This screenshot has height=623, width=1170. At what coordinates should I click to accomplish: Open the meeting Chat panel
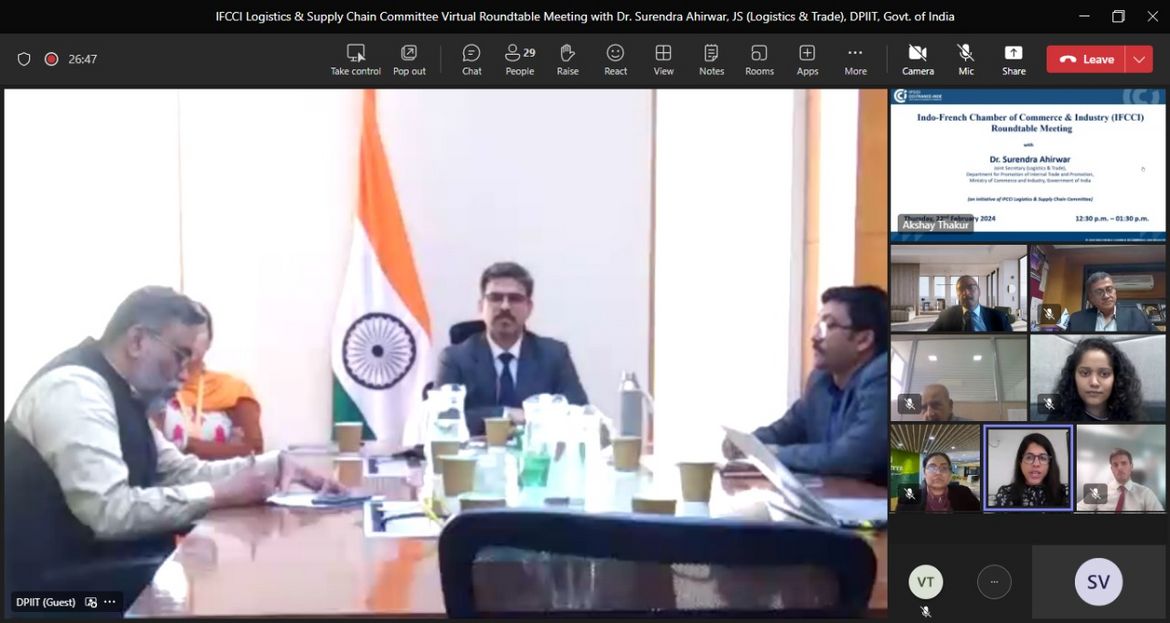pyautogui.click(x=471, y=59)
